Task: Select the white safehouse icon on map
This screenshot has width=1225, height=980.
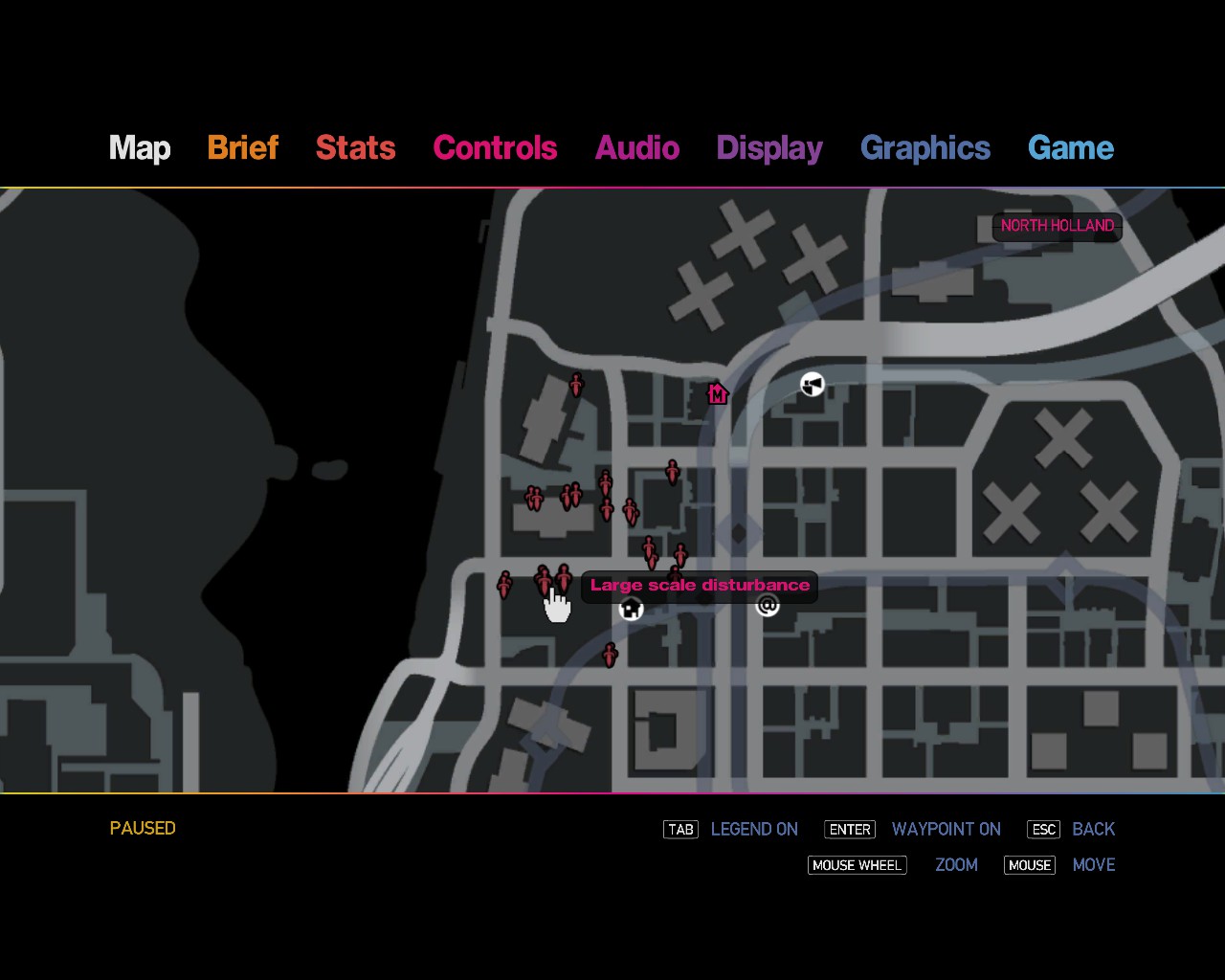Action: (x=631, y=609)
